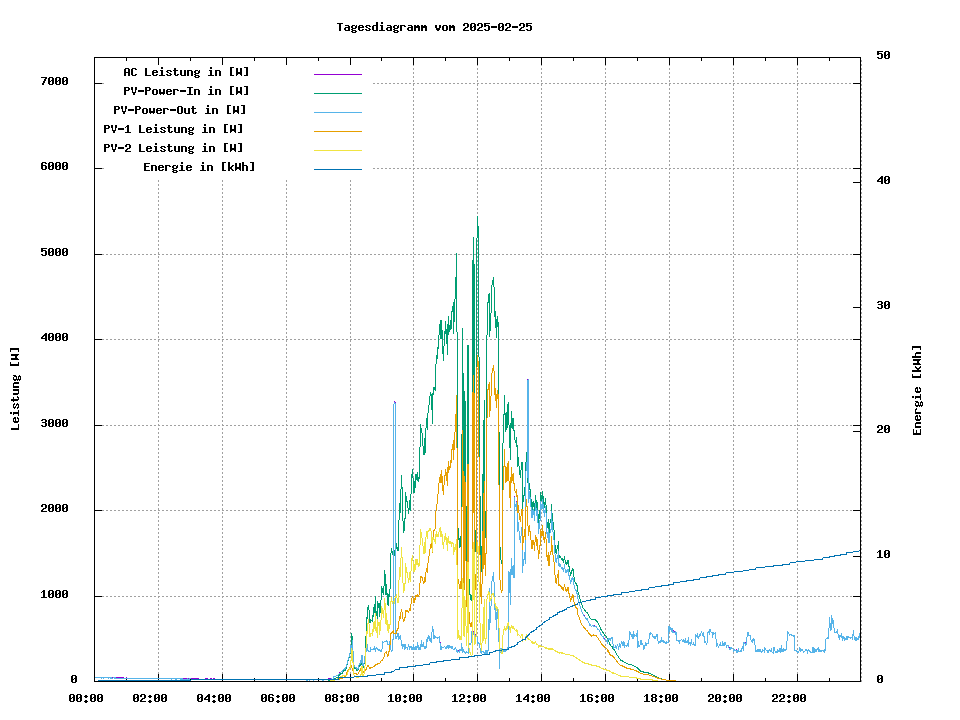Click the purple AC Leistung legend line
The width and height of the screenshot is (960, 720).
click(337, 74)
